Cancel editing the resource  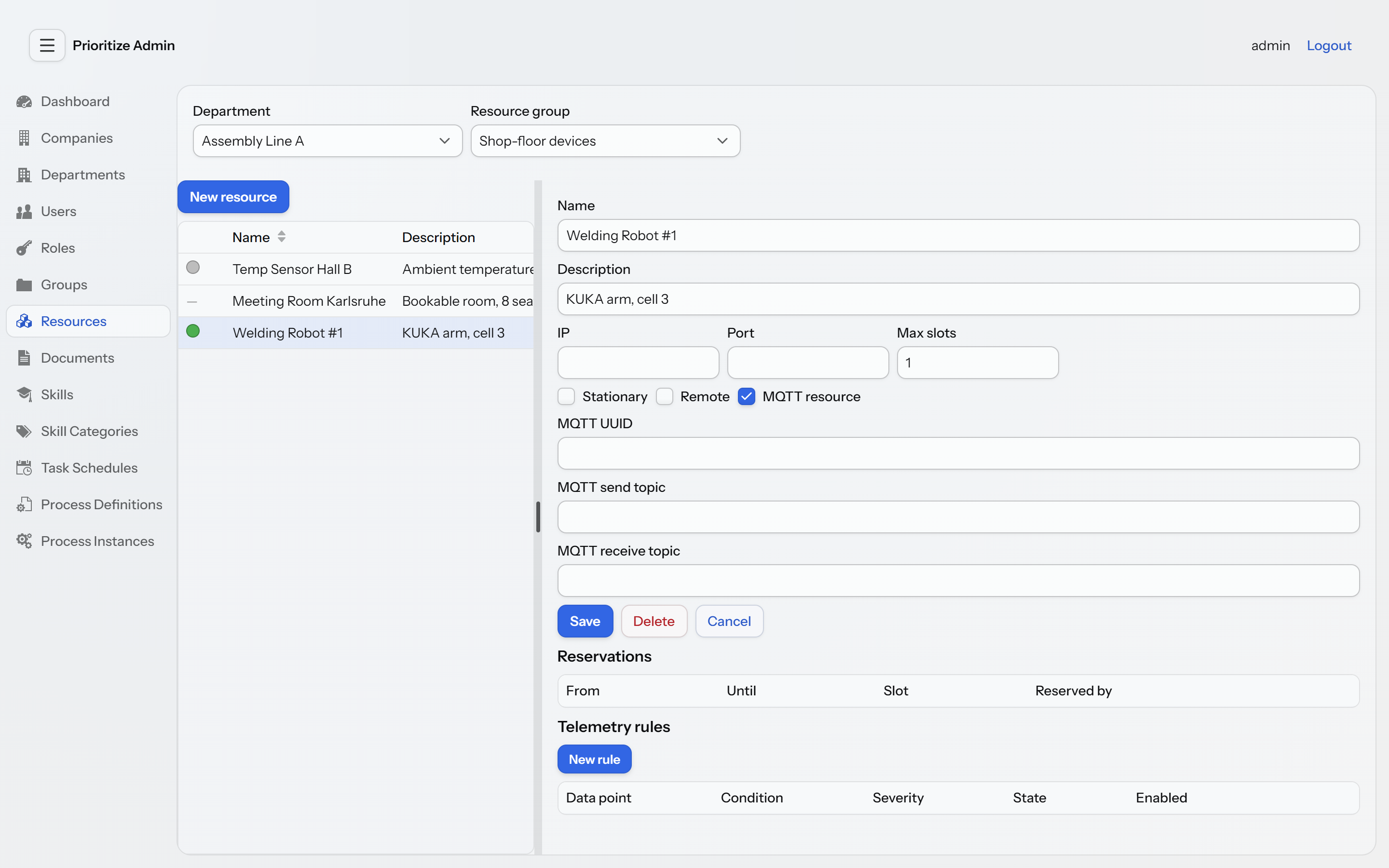pos(729,621)
